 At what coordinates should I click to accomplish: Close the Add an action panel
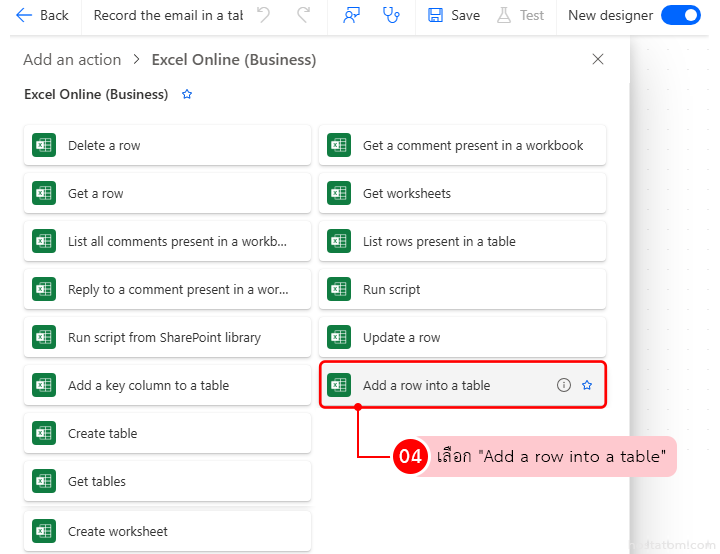[598, 59]
